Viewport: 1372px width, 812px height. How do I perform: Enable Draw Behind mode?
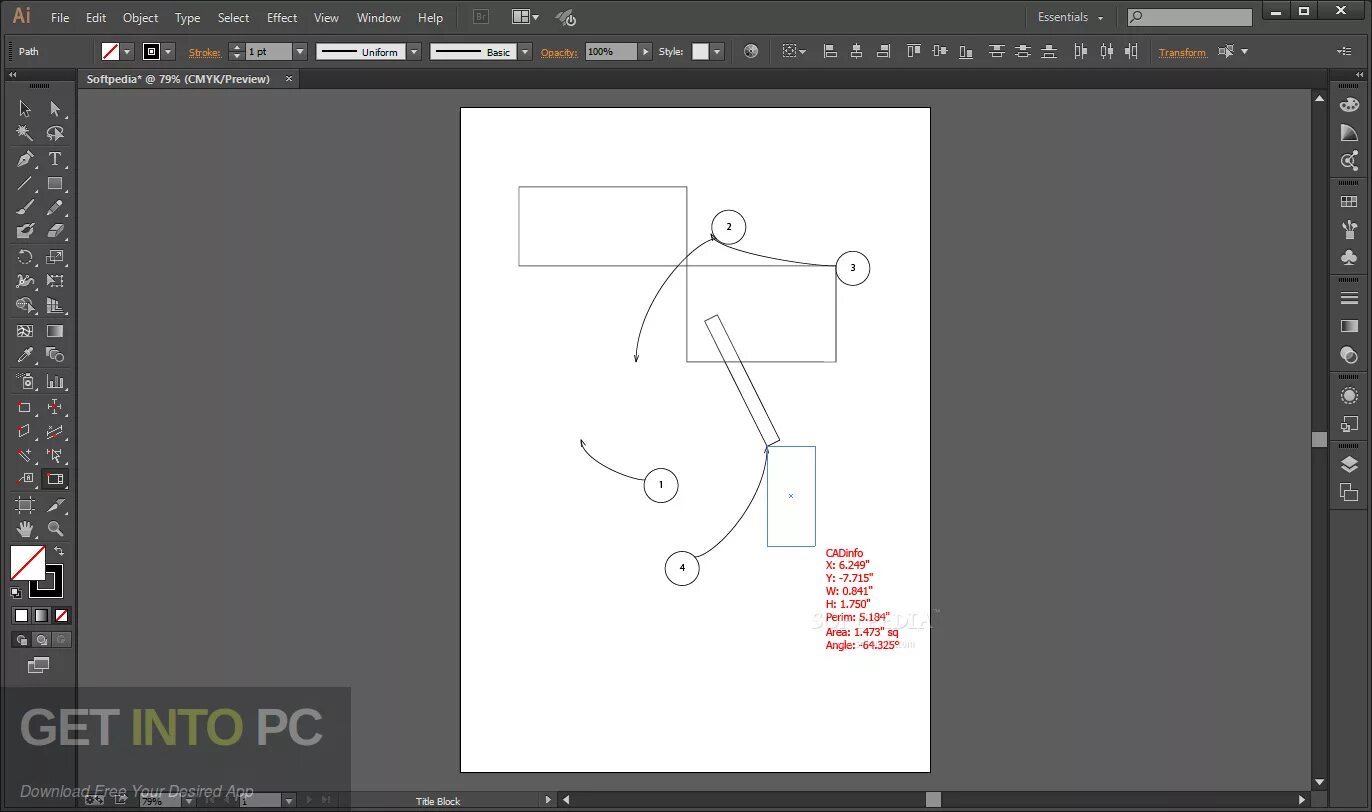click(x=41, y=640)
